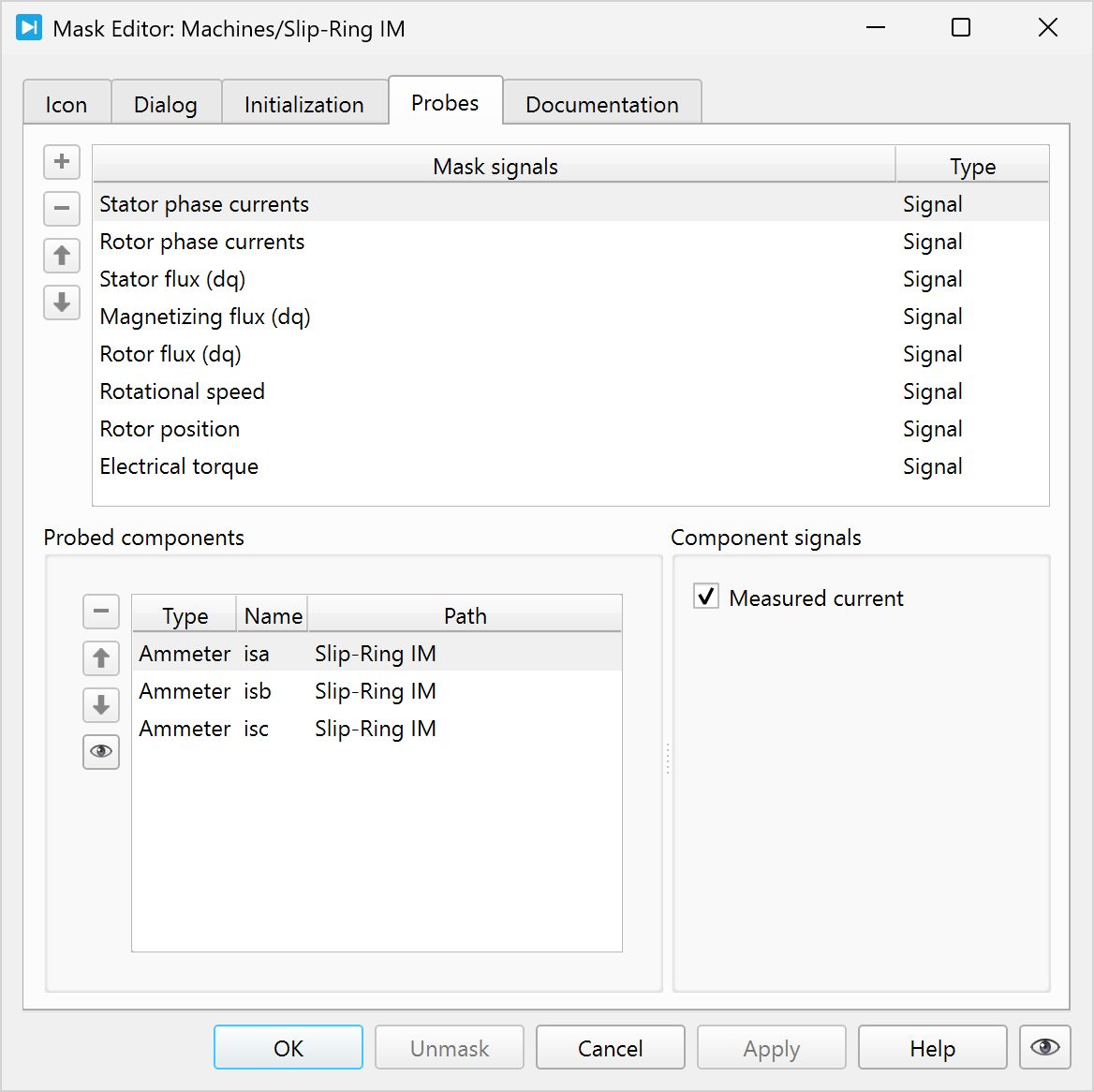Open Help for the mask editor
This screenshot has height=1092, width=1094.
[932, 1048]
